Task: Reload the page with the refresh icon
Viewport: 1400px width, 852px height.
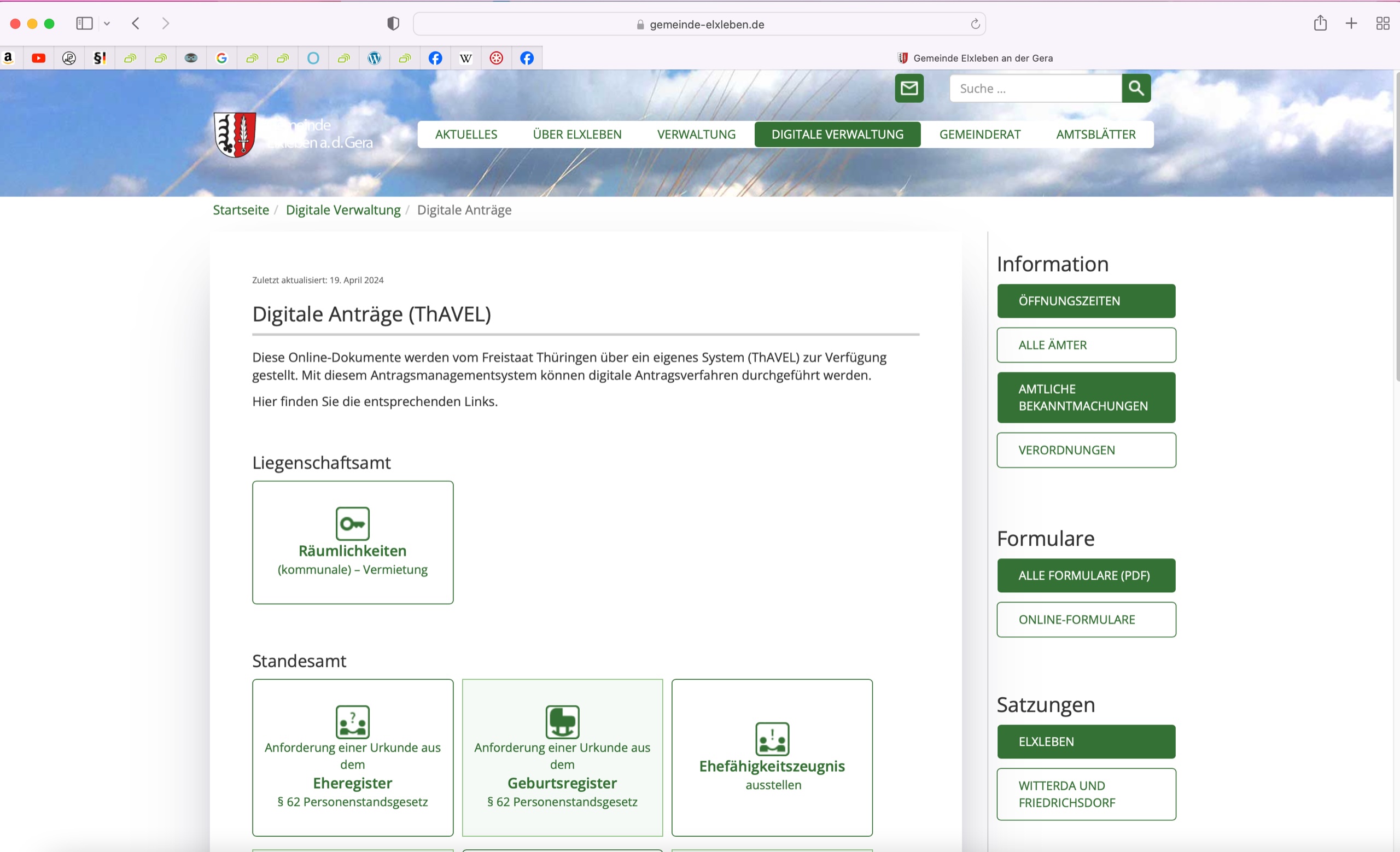Action: pos(975,24)
